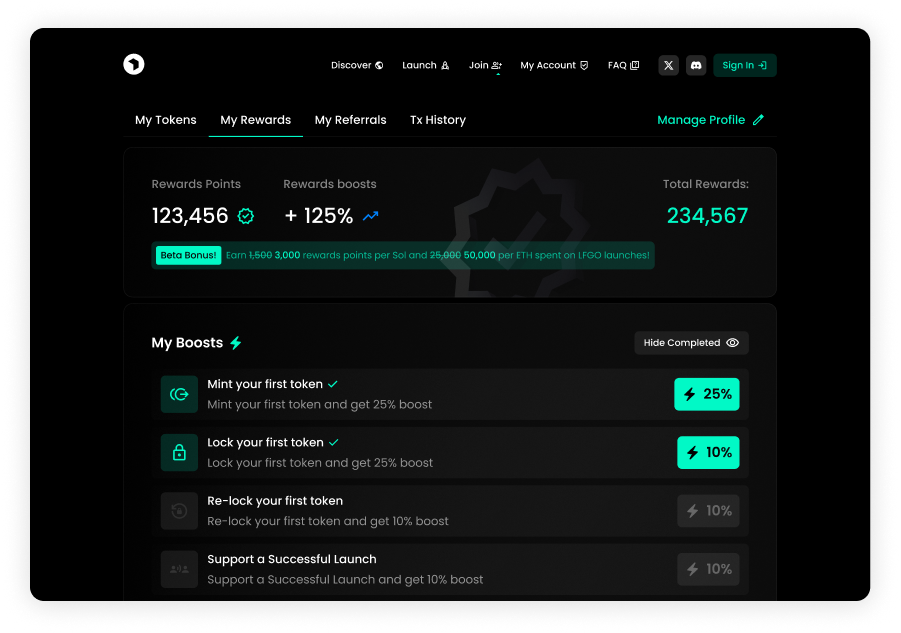Open the X (Twitter) social icon
901x633 pixels.
click(x=667, y=64)
